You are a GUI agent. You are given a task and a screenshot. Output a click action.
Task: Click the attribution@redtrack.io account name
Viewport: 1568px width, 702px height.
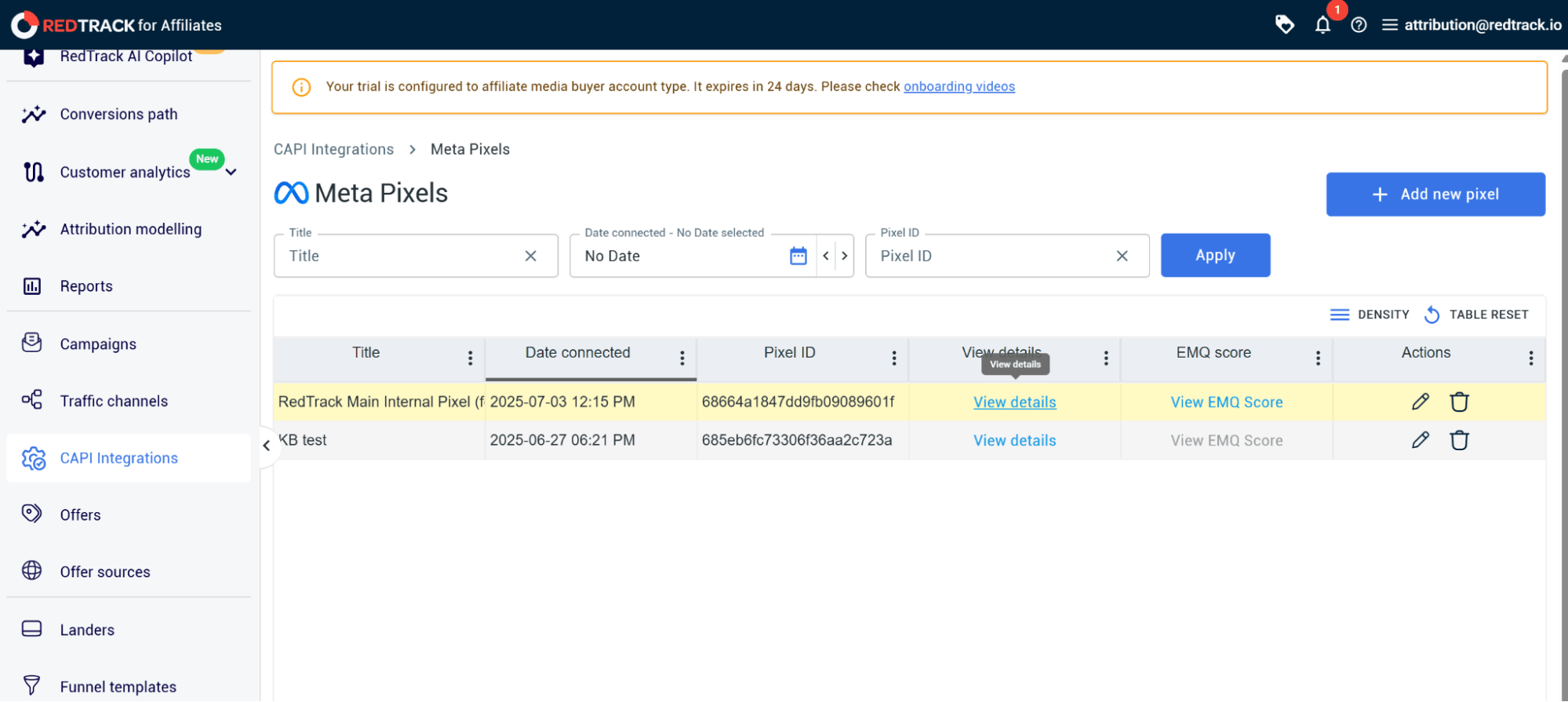click(1483, 25)
